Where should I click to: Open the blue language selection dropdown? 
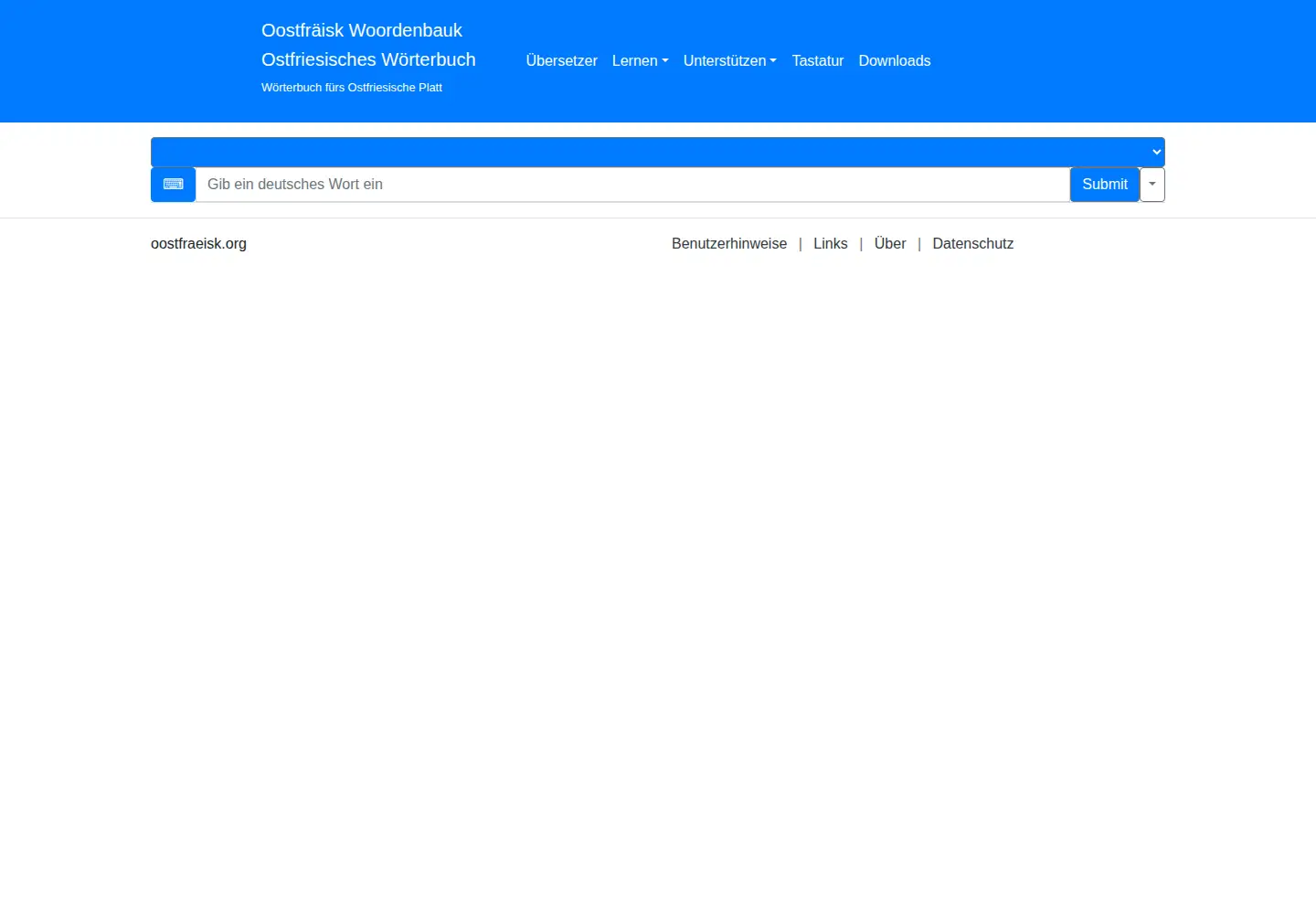click(658, 152)
